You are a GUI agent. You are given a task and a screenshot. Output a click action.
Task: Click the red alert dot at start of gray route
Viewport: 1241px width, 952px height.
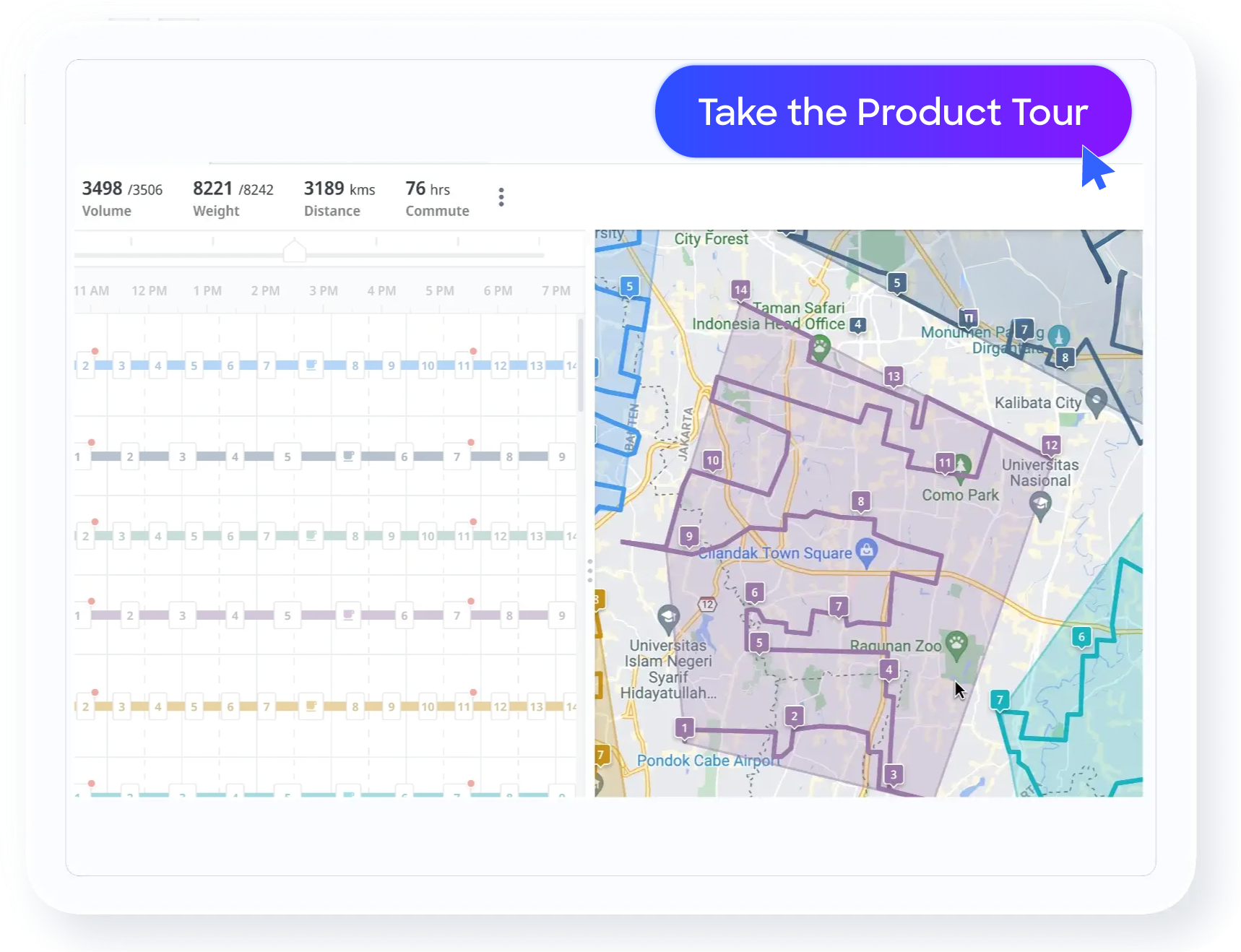pyautogui.click(x=92, y=441)
